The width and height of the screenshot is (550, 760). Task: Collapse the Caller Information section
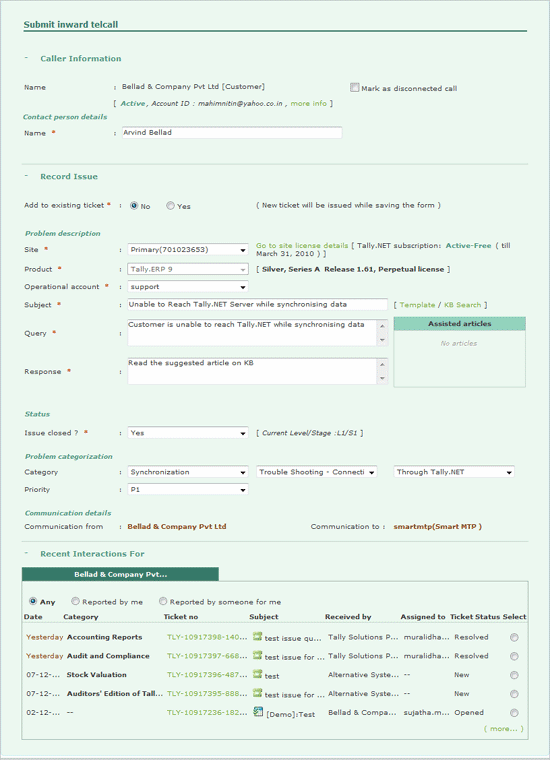click(27, 58)
